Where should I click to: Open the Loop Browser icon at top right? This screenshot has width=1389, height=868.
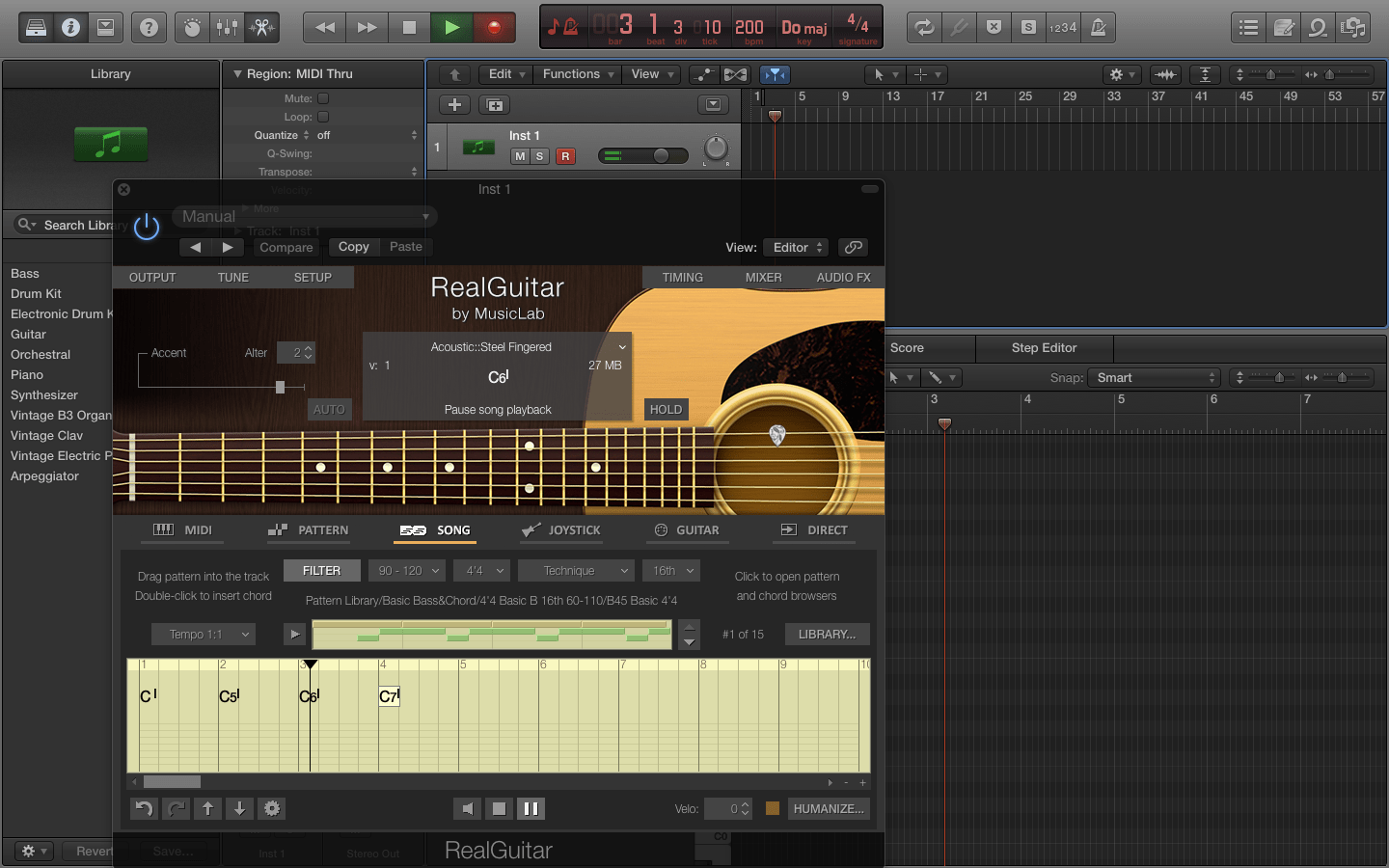coord(1318,27)
